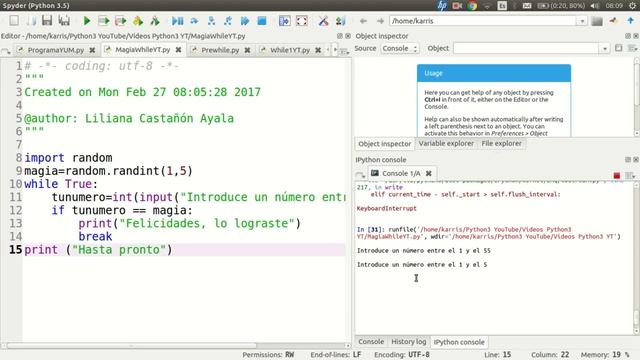
Task: Save the current file
Action: 47,20
